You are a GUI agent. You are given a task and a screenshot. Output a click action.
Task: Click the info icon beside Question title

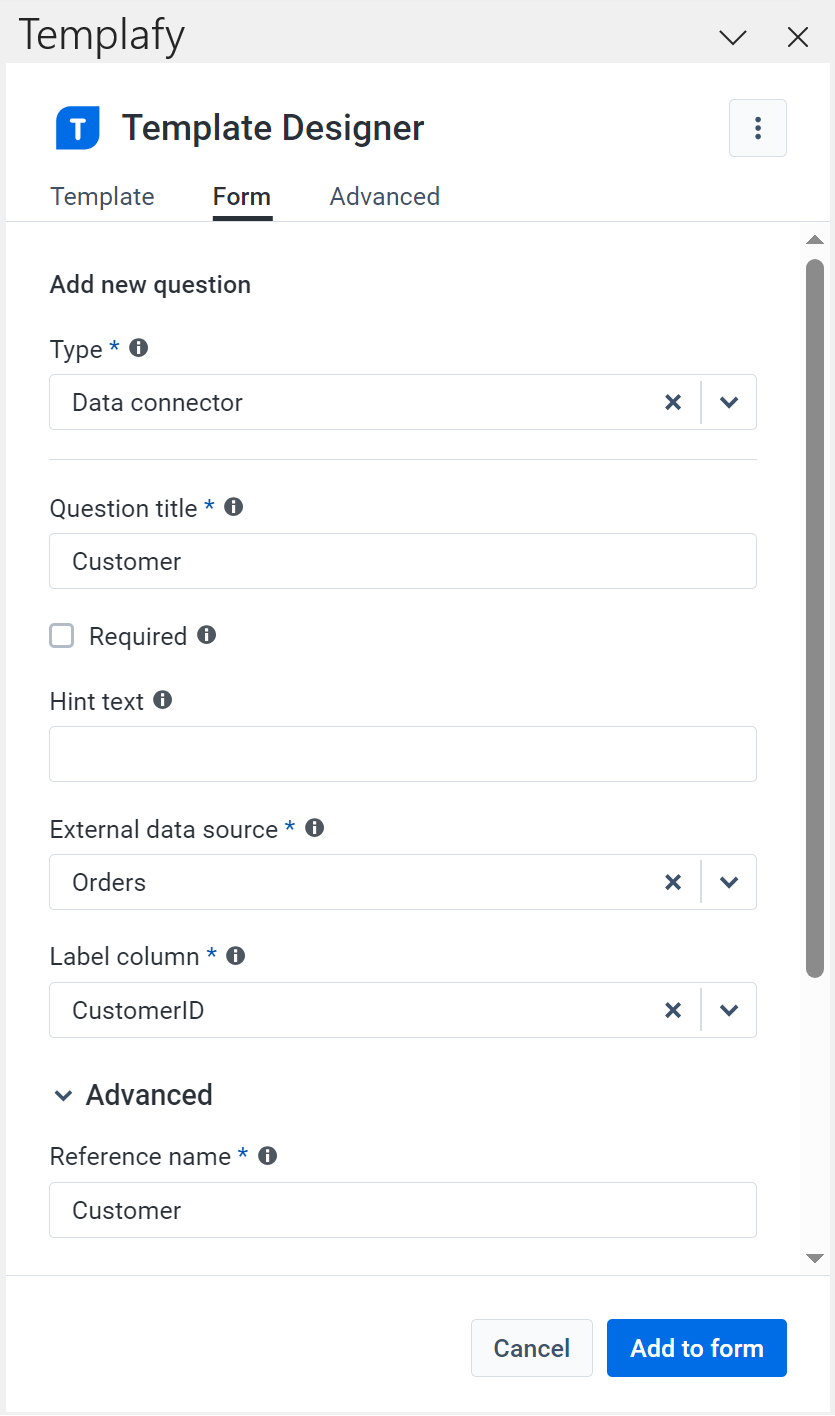tap(233, 506)
